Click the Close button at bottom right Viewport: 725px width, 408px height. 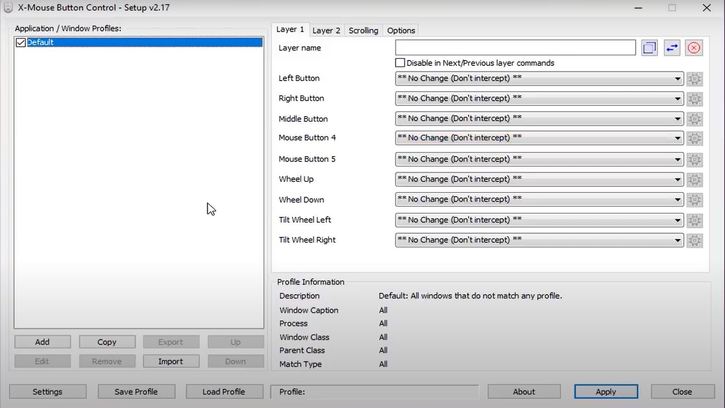(682, 392)
